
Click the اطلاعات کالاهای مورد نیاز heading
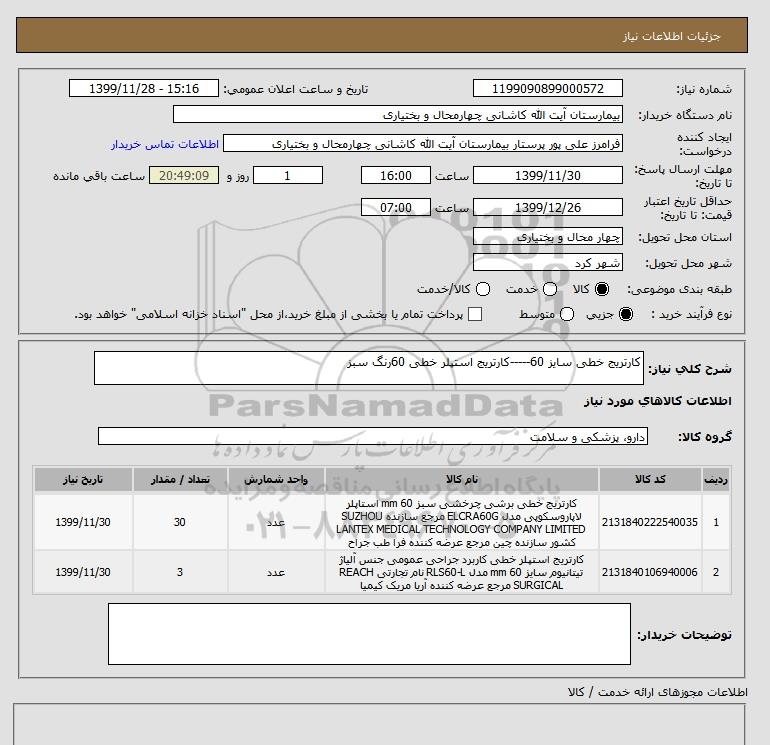coord(658,402)
